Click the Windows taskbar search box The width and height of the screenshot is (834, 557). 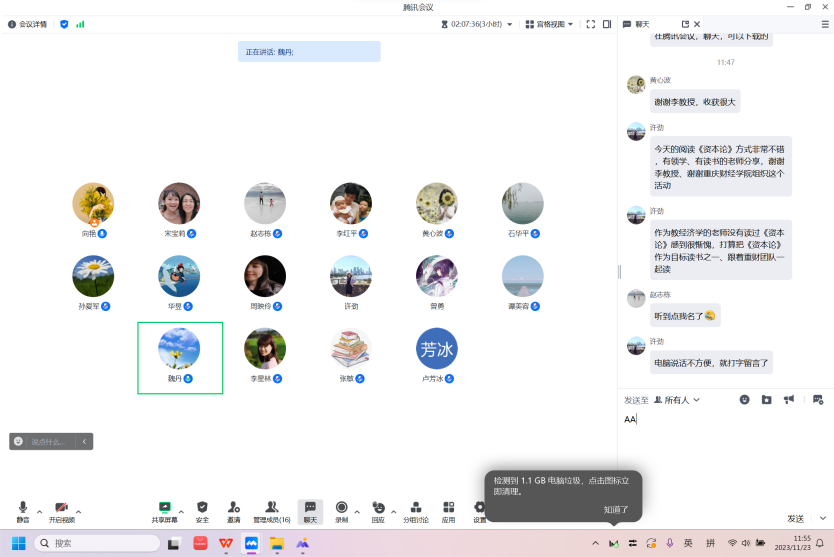coord(97,543)
